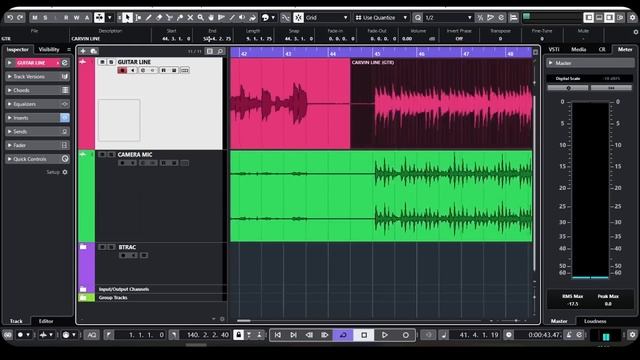Viewport: 640px width, 360px height.
Task: Toggle global Read R automation button
Action: [x=66, y=18]
